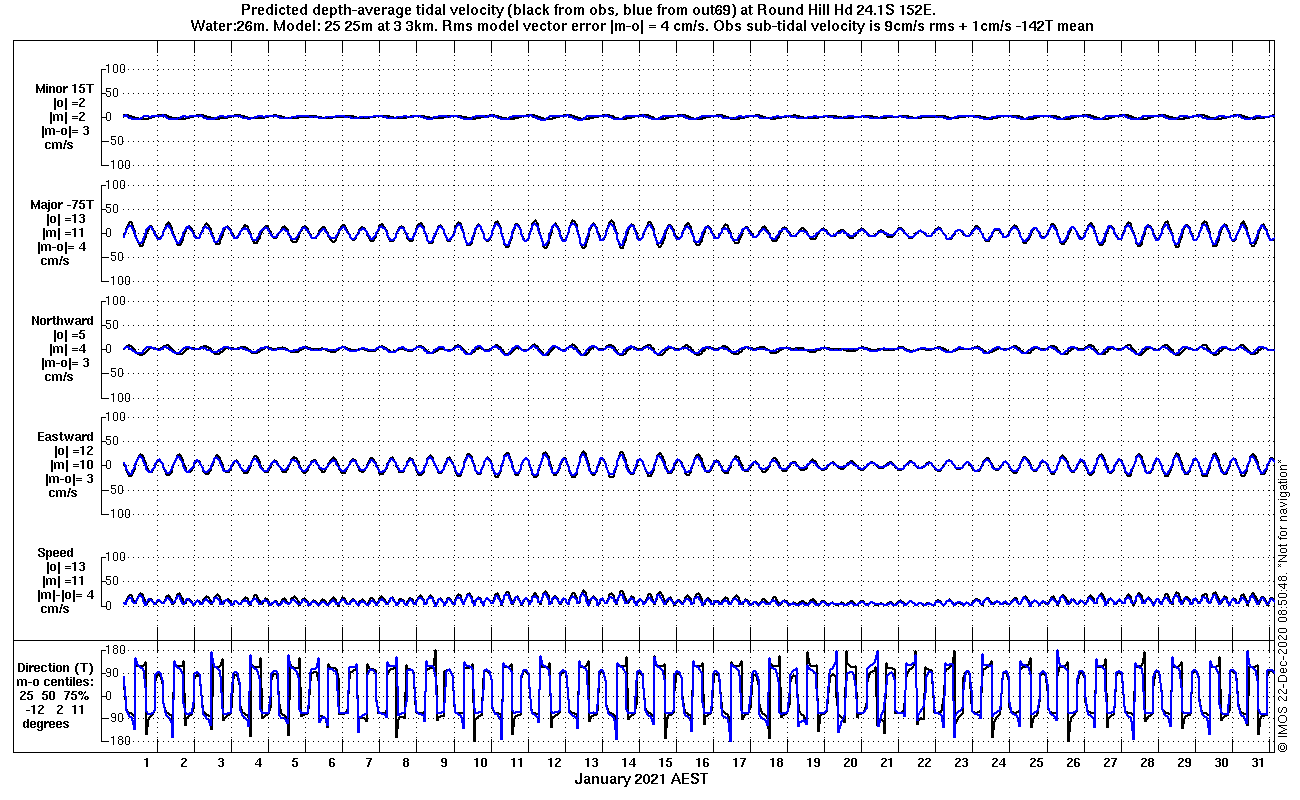Click the 'January 2021 AEST' axis title
1300x800 pixels.
[x=642, y=778]
